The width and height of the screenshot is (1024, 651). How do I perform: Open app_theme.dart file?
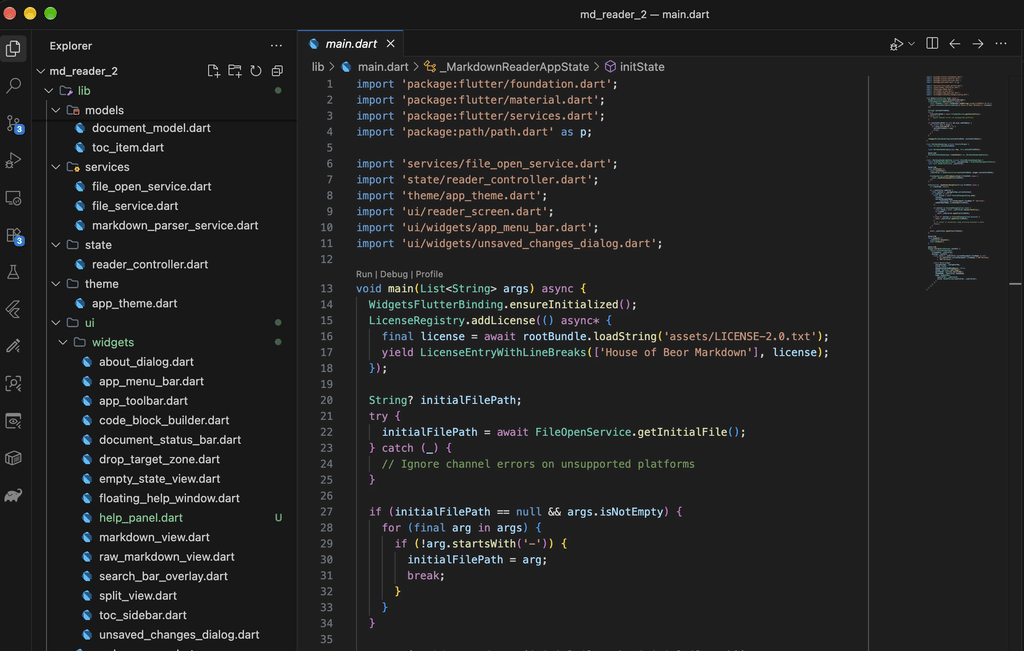(x=134, y=304)
